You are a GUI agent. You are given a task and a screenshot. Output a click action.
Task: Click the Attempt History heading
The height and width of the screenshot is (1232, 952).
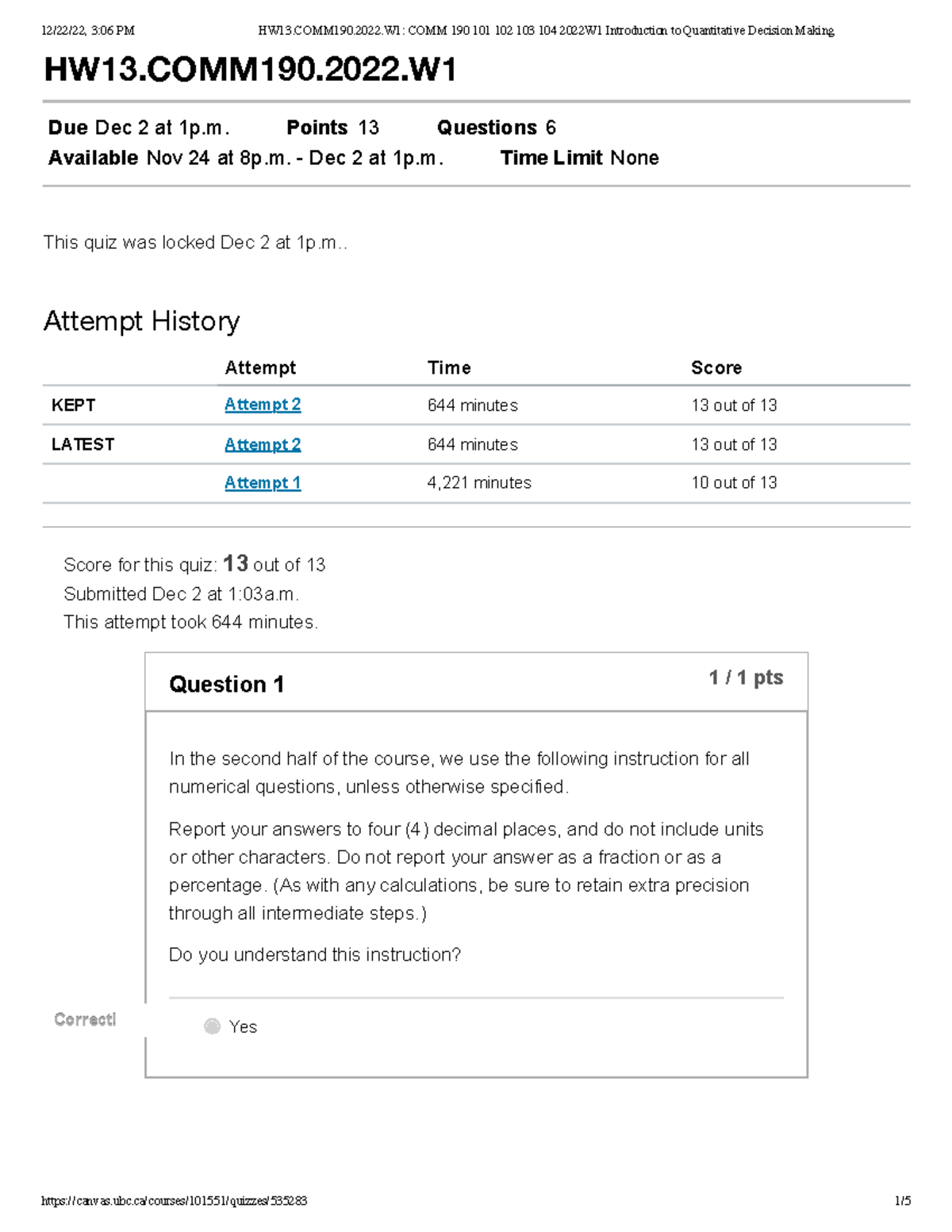click(x=141, y=321)
